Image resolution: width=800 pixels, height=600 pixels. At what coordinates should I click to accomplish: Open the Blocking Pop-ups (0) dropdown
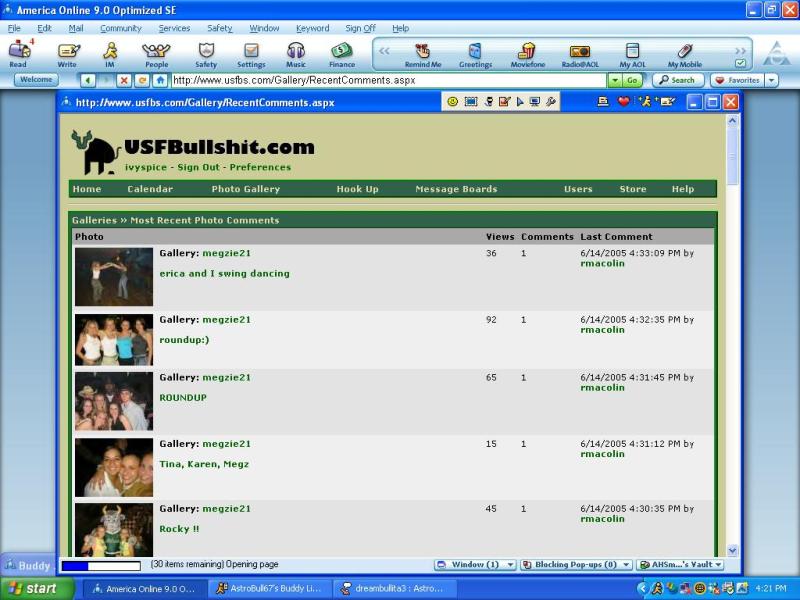tap(577, 564)
